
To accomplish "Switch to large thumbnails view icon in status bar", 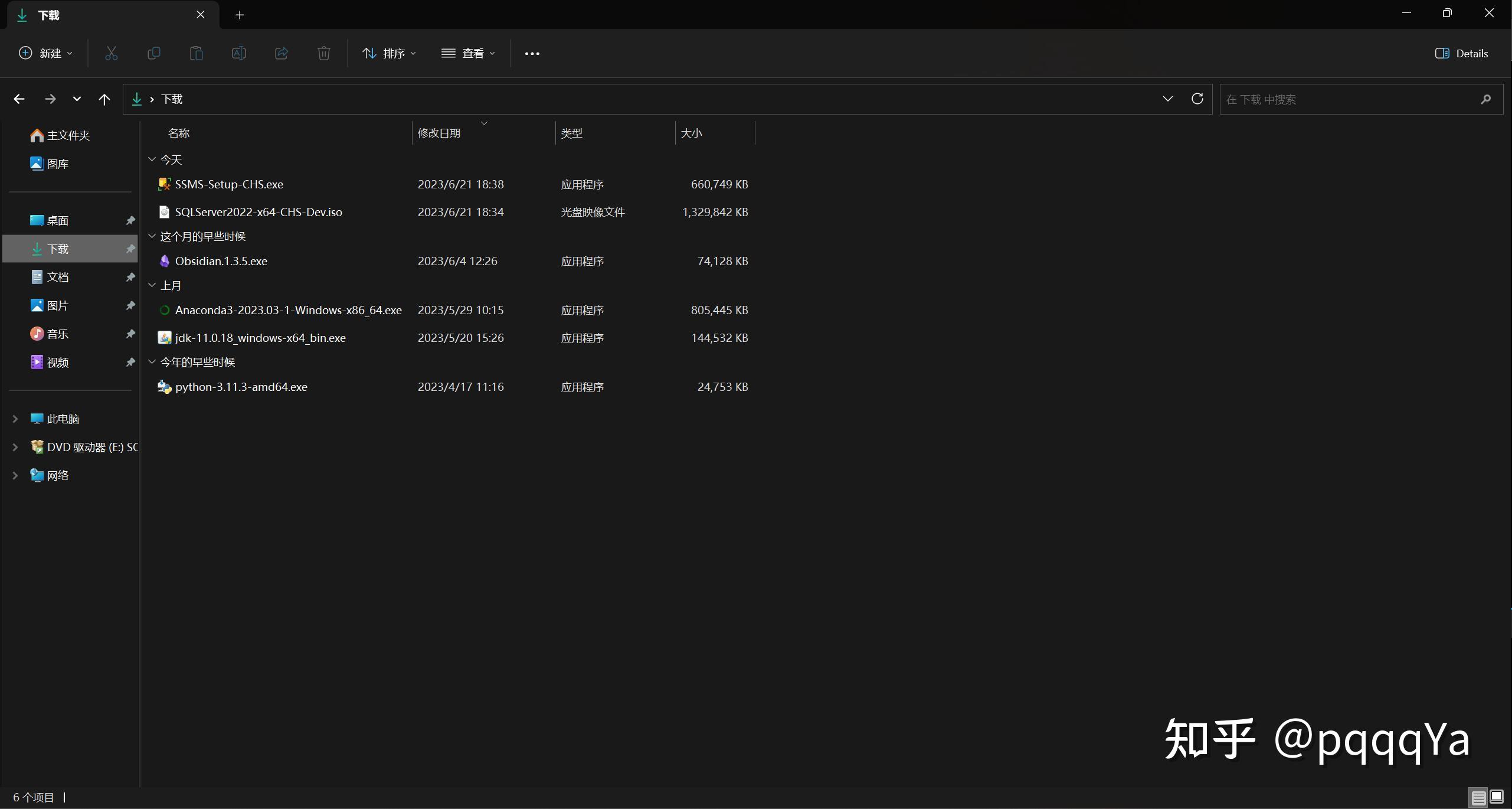I will click(x=1497, y=797).
